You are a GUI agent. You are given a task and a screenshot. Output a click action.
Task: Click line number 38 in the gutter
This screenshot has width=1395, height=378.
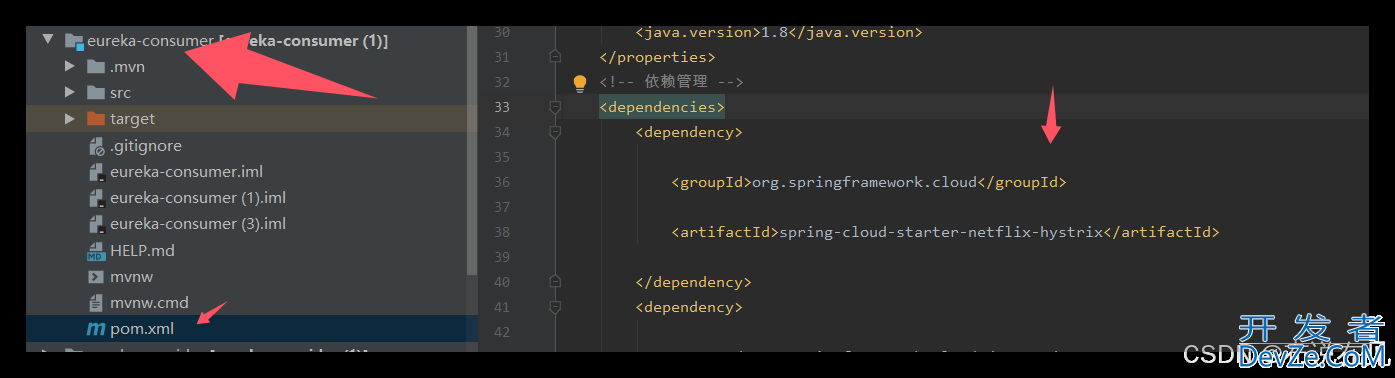(502, 232)
